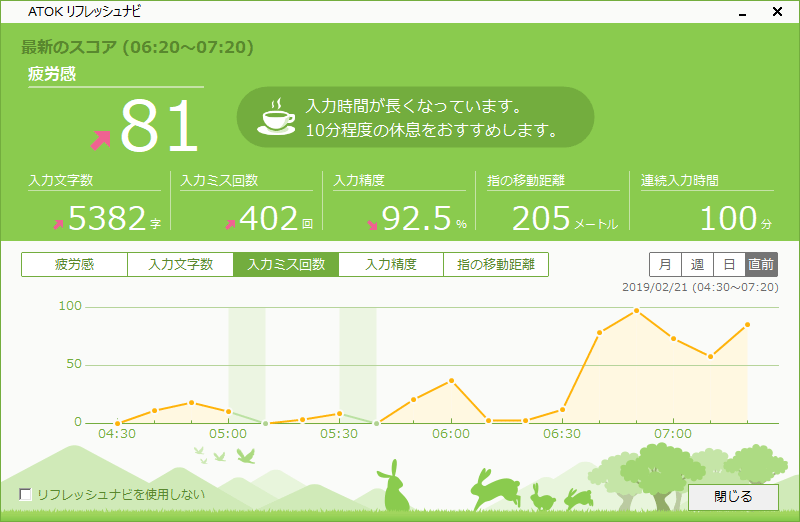Viewport: 800px width, 522px height.
Task: Select the 疲労感 graph tab
Action: (x=74, y=264)
